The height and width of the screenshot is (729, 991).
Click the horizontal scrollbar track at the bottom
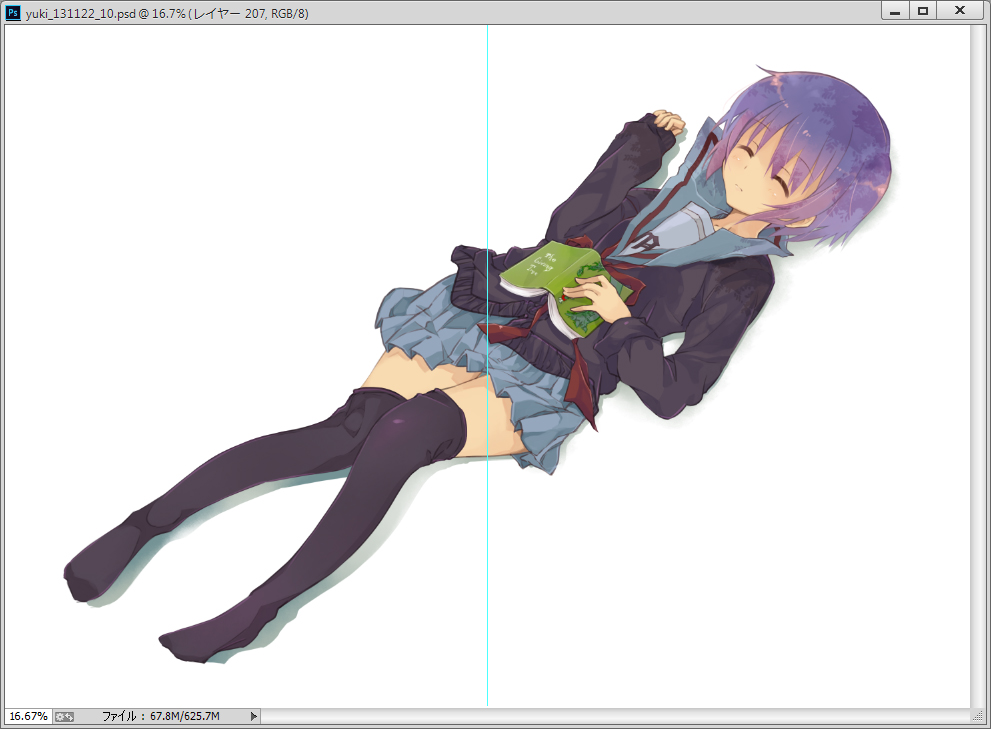615,716
